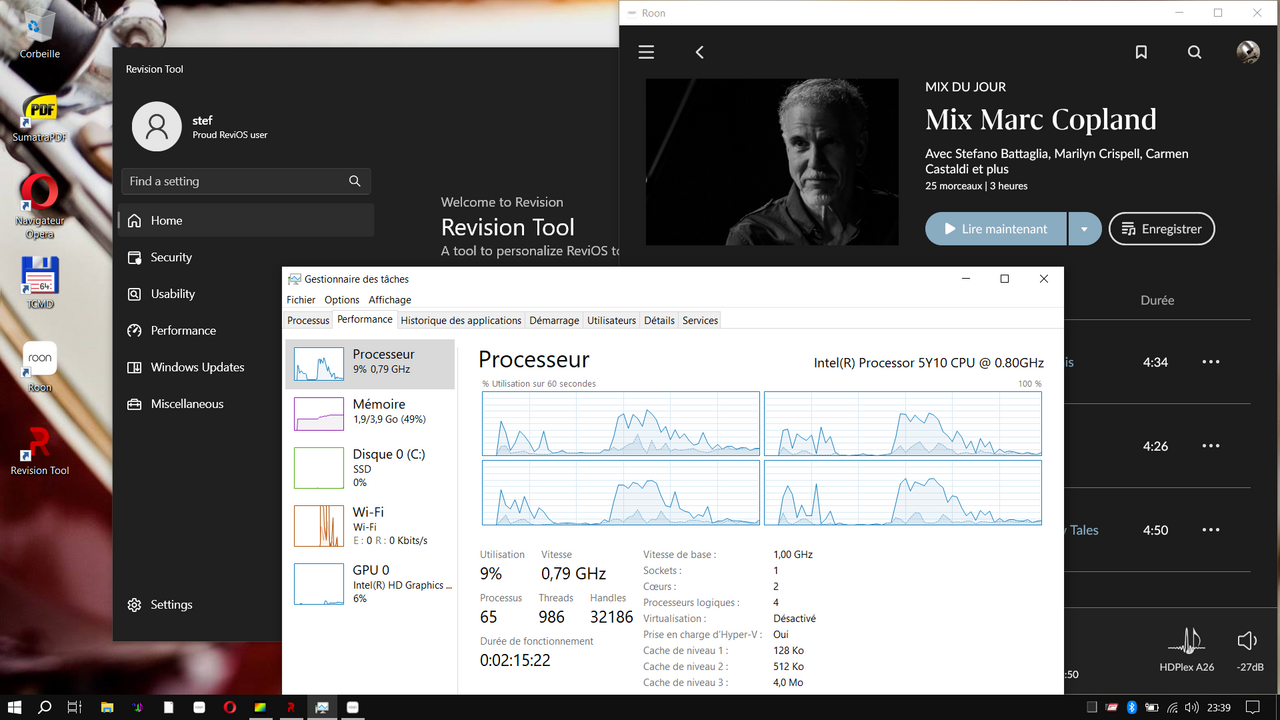Click Revision Tool icon in taskbar

(291, 708)
